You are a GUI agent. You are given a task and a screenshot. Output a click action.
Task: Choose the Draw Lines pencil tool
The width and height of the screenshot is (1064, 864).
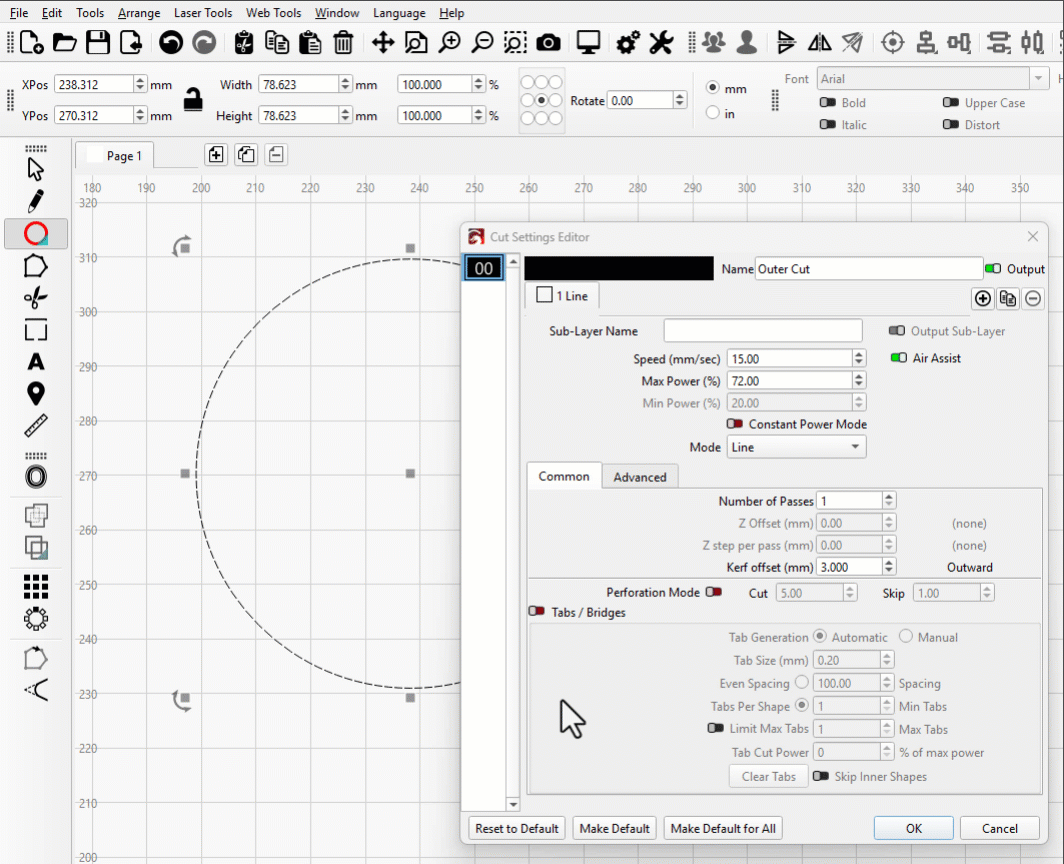click(36, 201)
